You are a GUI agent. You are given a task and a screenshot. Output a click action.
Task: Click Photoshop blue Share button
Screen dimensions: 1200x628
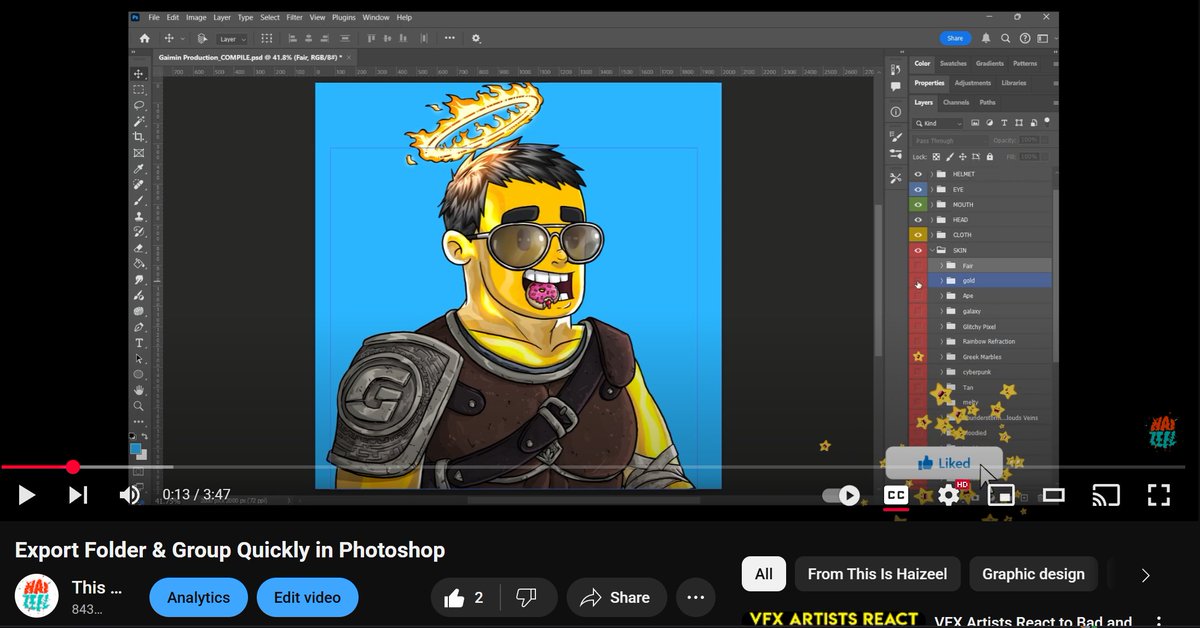[955, 38]
